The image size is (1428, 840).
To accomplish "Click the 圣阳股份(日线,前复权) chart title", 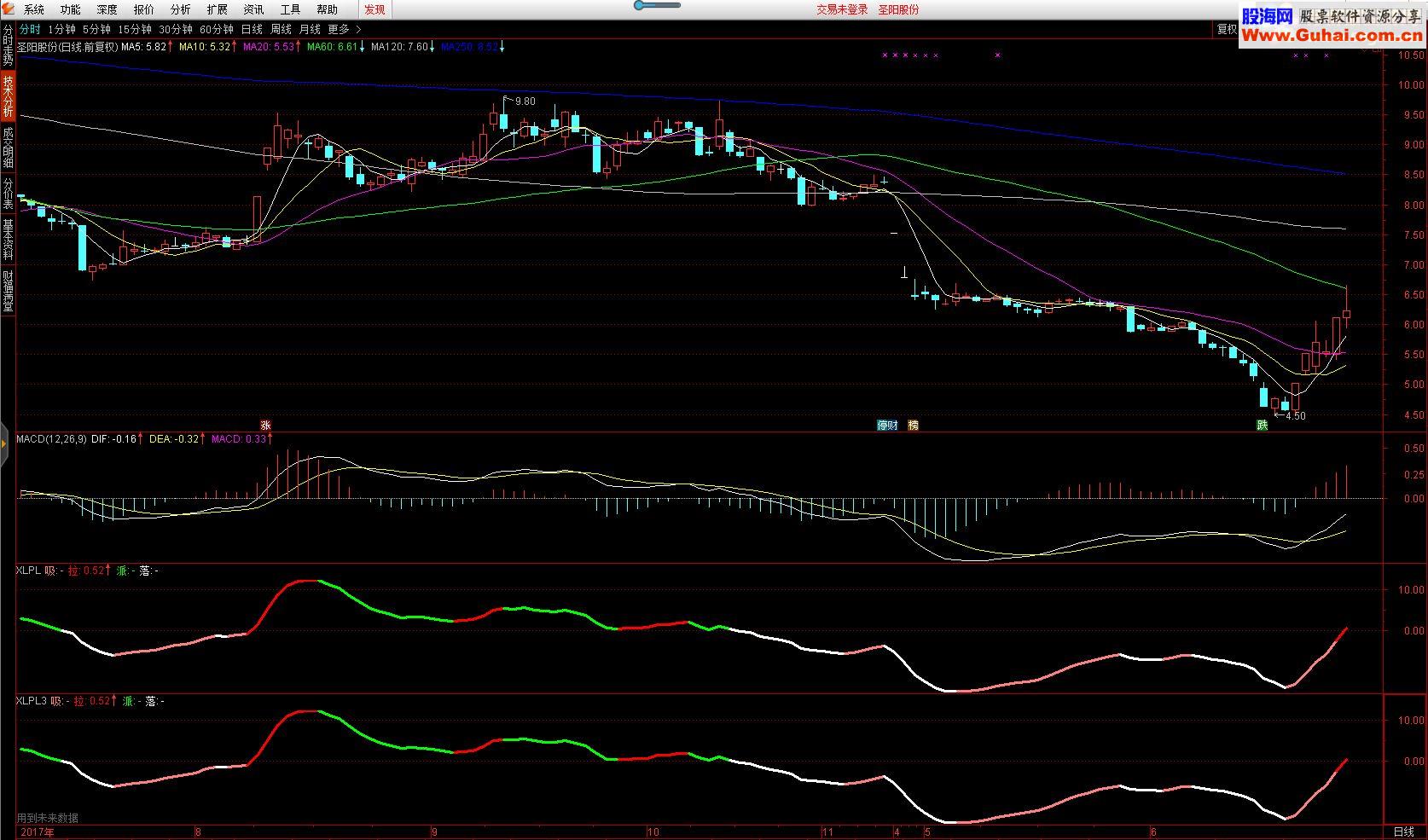I will pyautogui.click(x=67, y=47).
